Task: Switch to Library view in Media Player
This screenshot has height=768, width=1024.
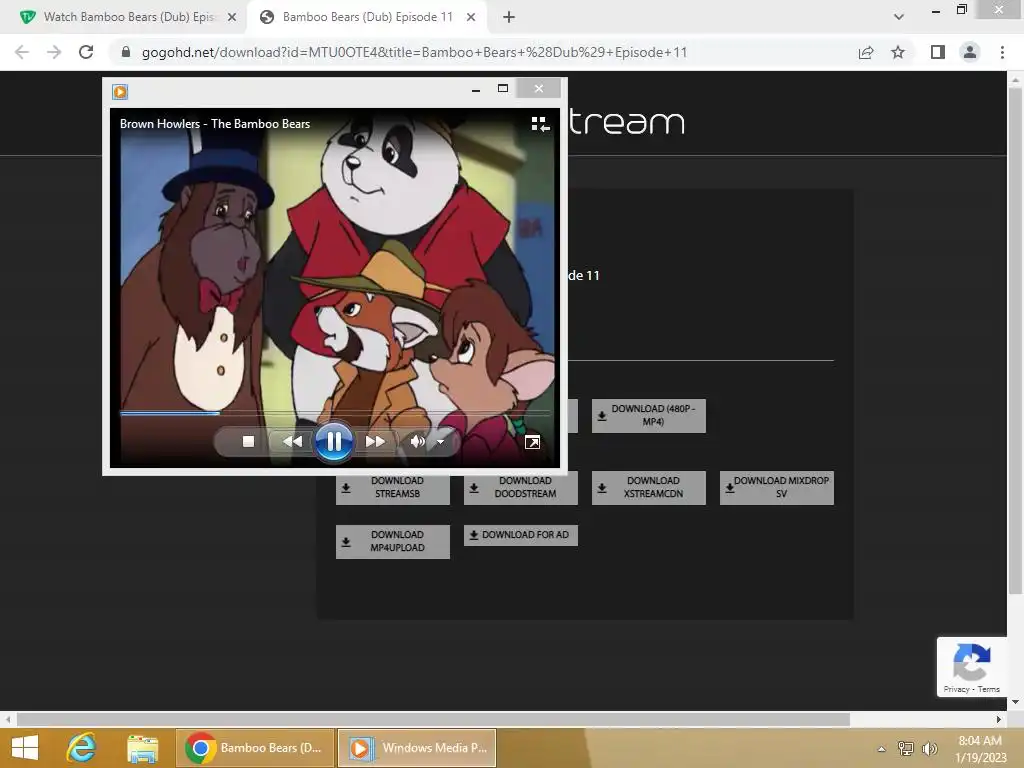Action: (x=540, y=124)
